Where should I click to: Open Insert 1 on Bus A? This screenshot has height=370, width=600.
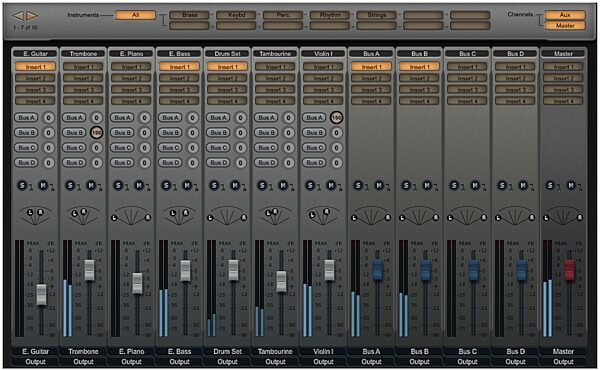[x=371, y=67]
